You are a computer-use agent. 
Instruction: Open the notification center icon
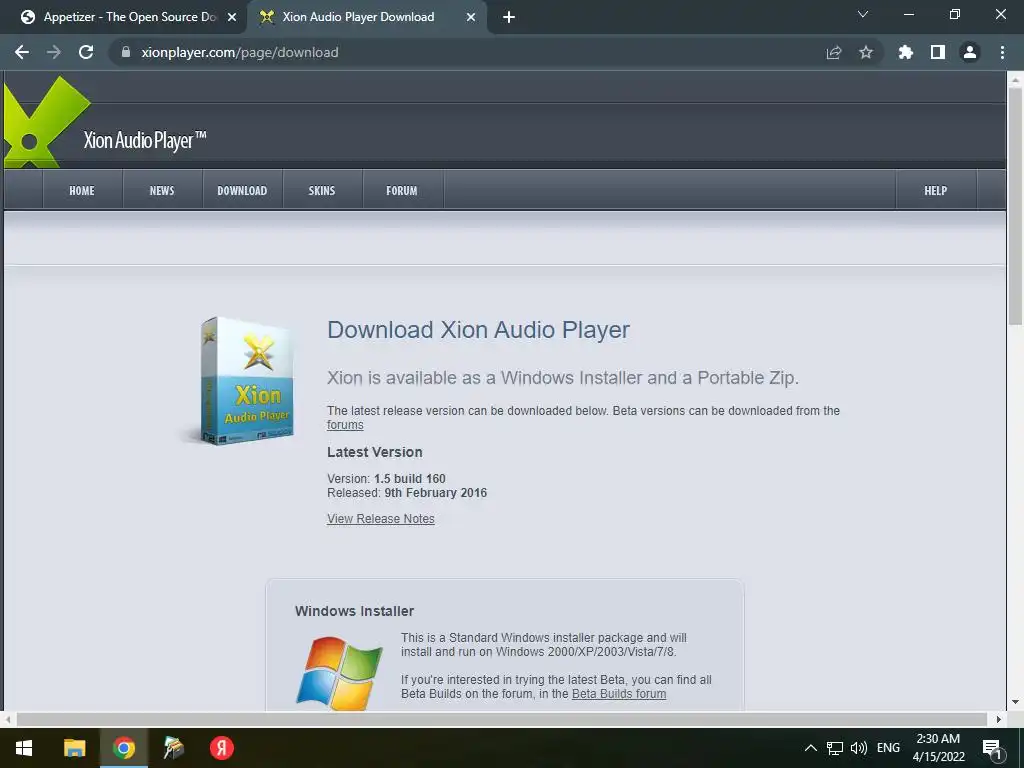point(992,748)
